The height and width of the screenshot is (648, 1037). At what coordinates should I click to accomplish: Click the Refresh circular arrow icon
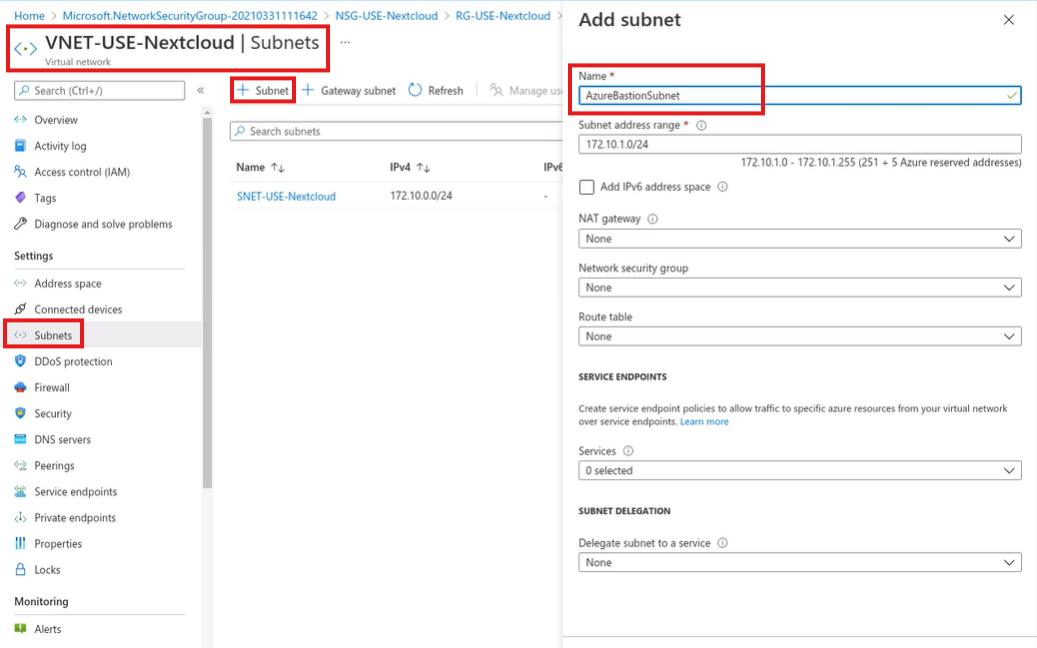coord(415,90)
